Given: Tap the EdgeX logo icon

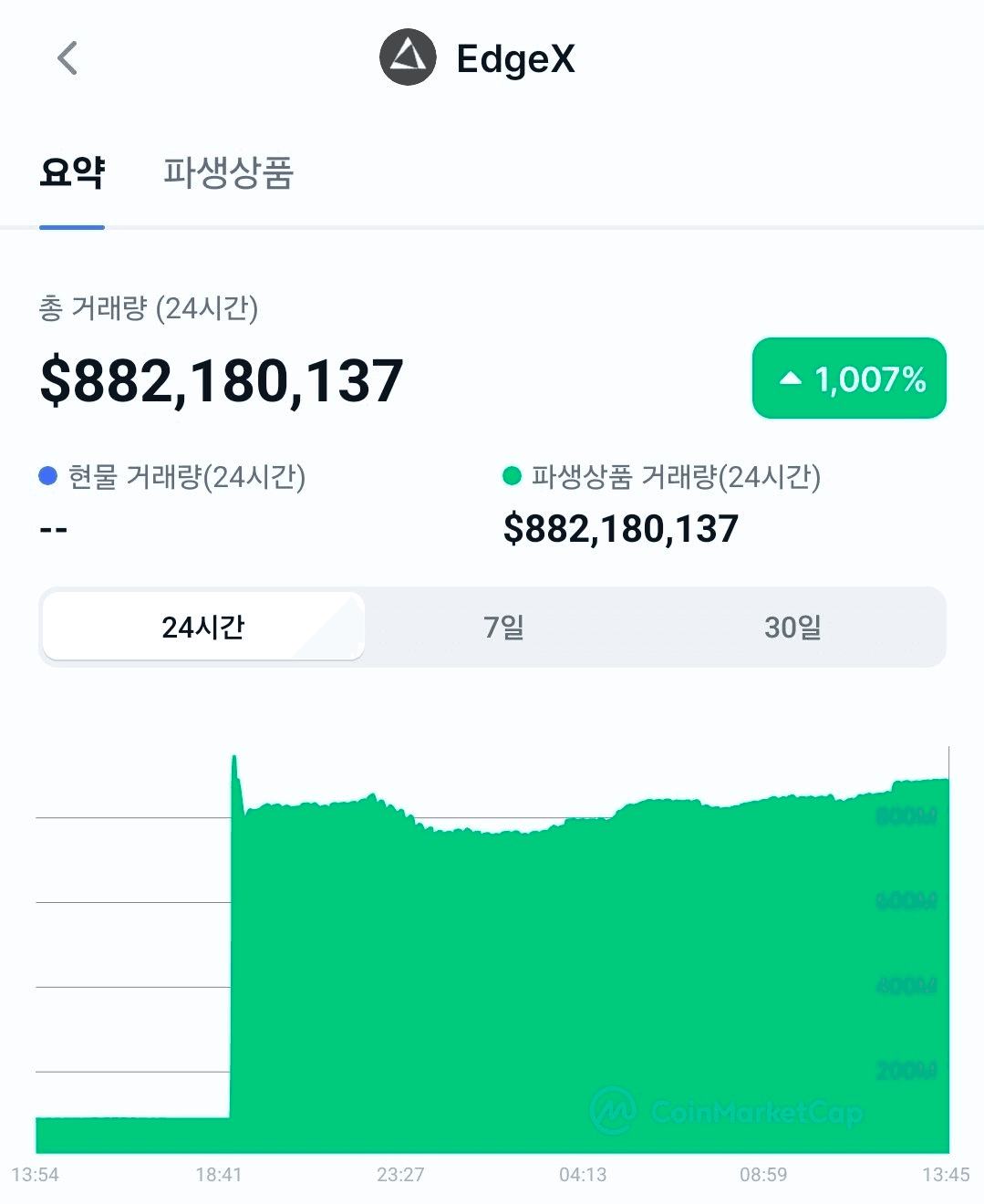Looking at the screenshot, I should coord(408,57).
